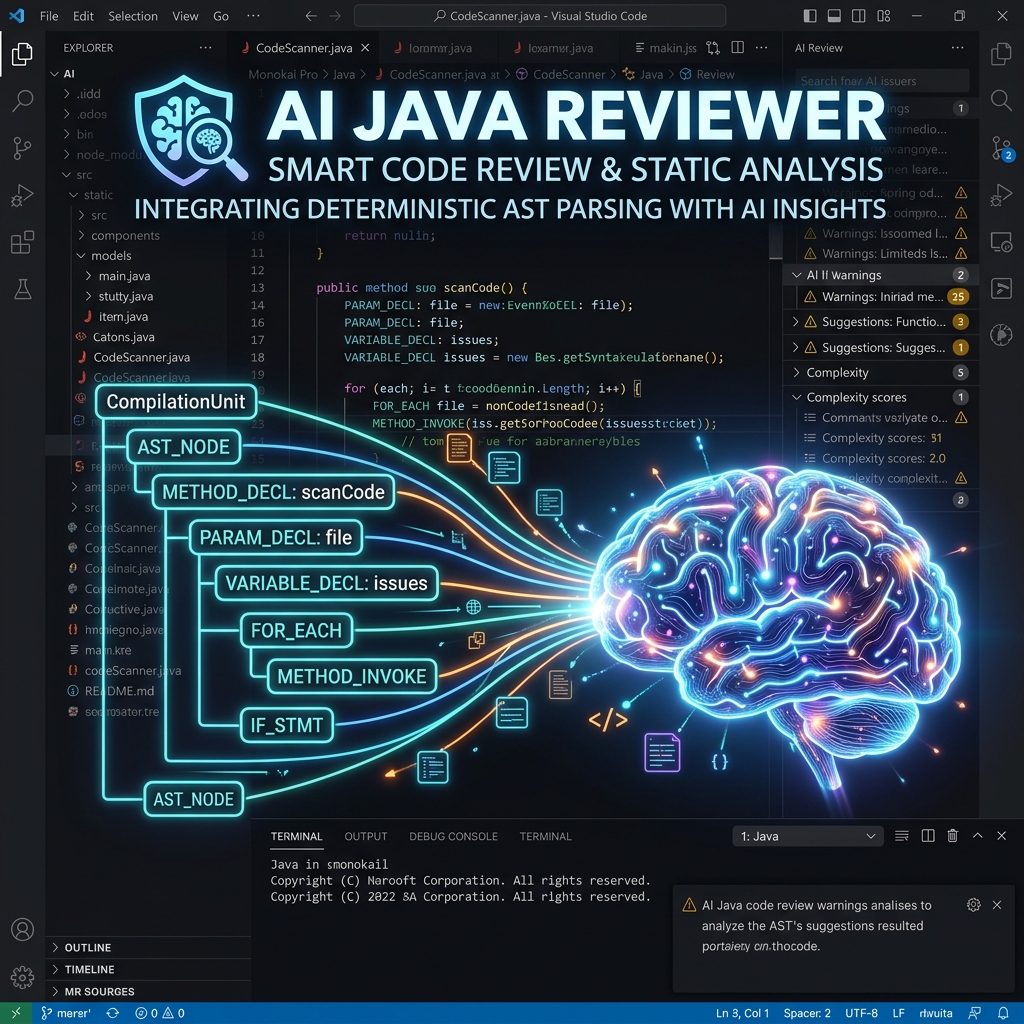Click the sync changes icon in status bar
Image resolution: width=1024 pixels, height=1024 pixels.
(112, 1013)
